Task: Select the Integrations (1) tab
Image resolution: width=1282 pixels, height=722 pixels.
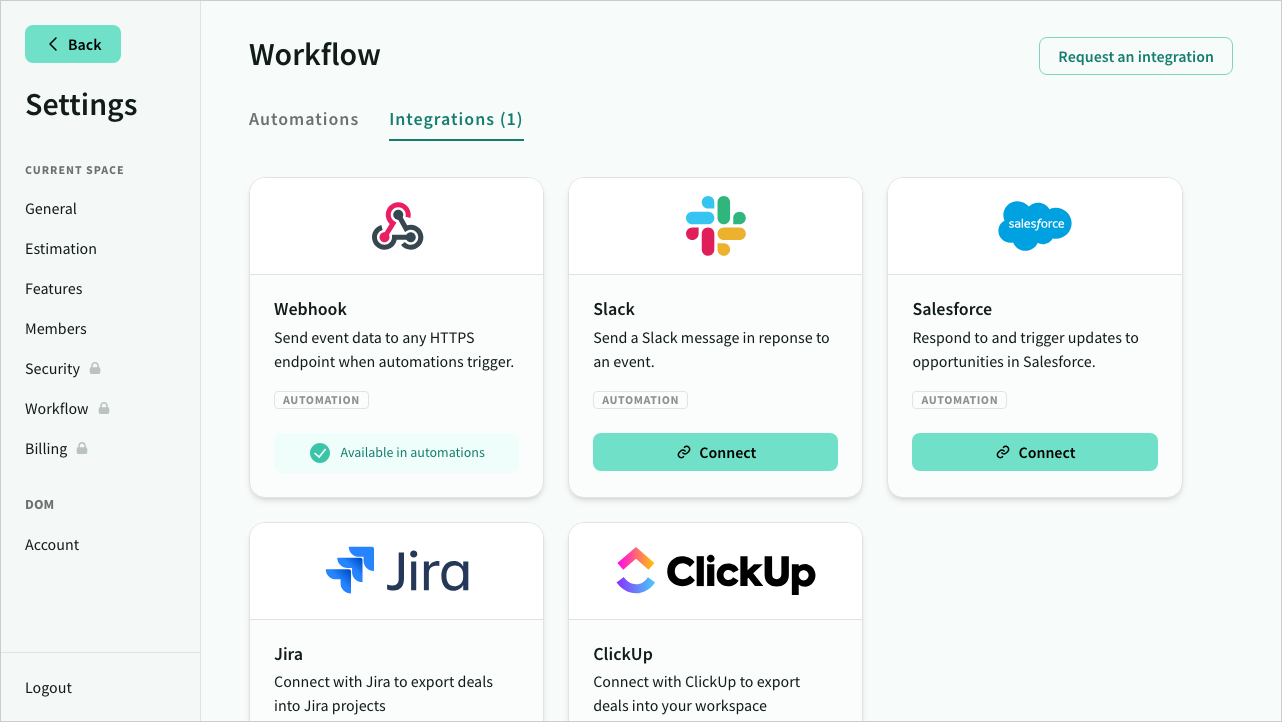Action: coord(456,119)
